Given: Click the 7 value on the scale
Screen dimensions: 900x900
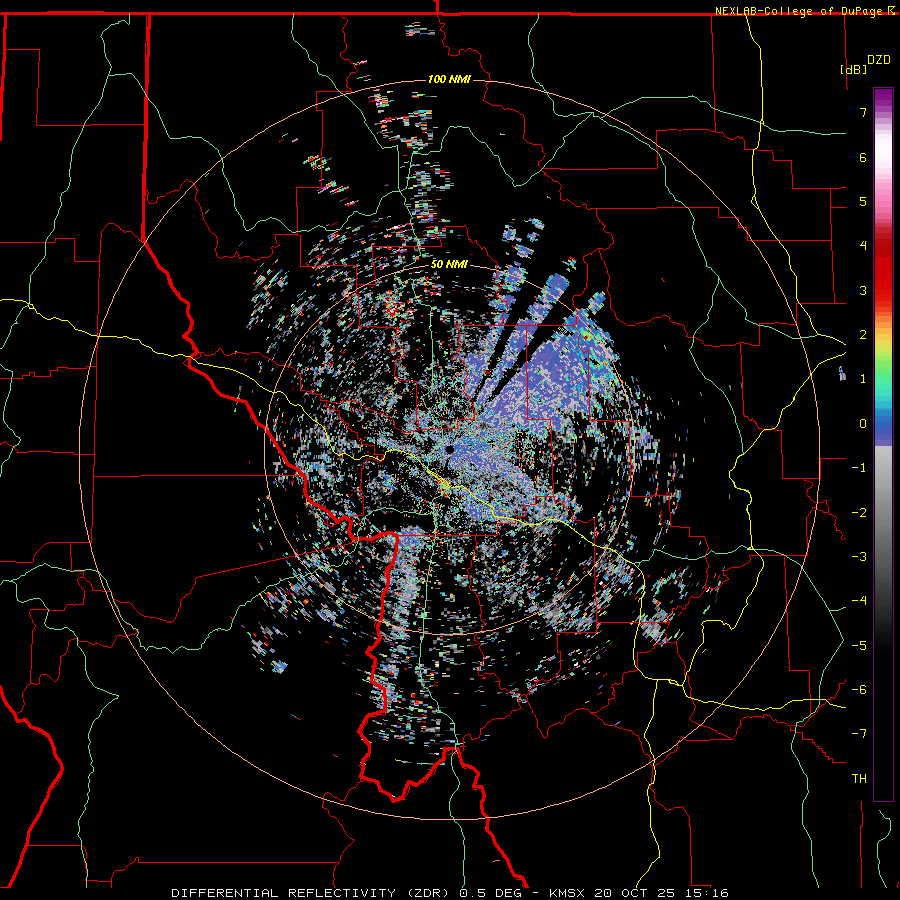Looking at the screenshot, I should tap(863, 112).
